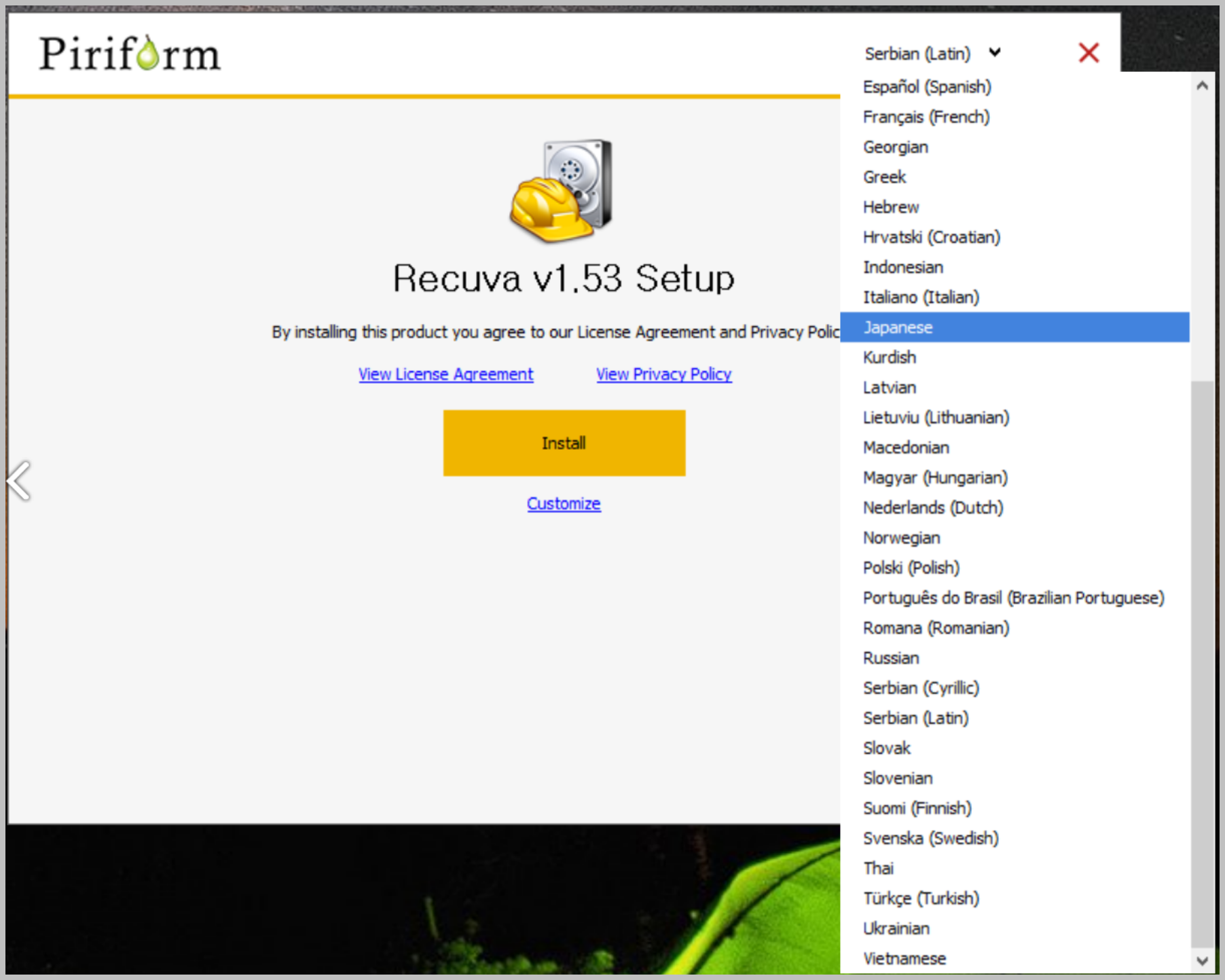Select Português do Brasil (Brazilian Portuguese)

click(1014, 598)
